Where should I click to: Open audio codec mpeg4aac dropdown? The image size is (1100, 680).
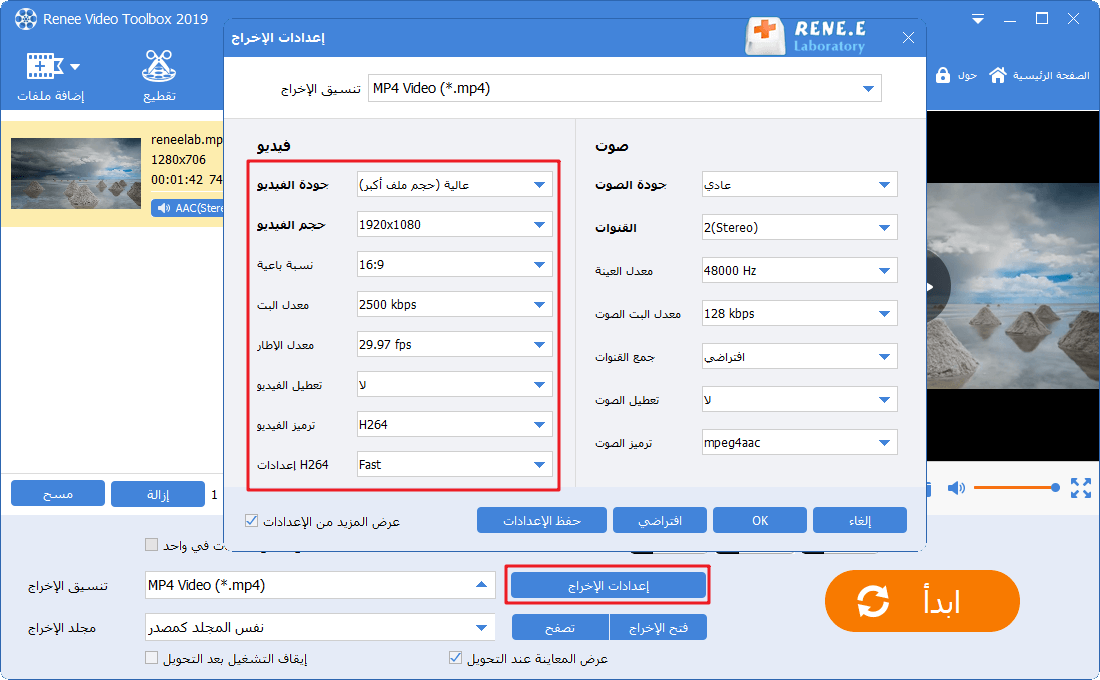tap(799, 443)
